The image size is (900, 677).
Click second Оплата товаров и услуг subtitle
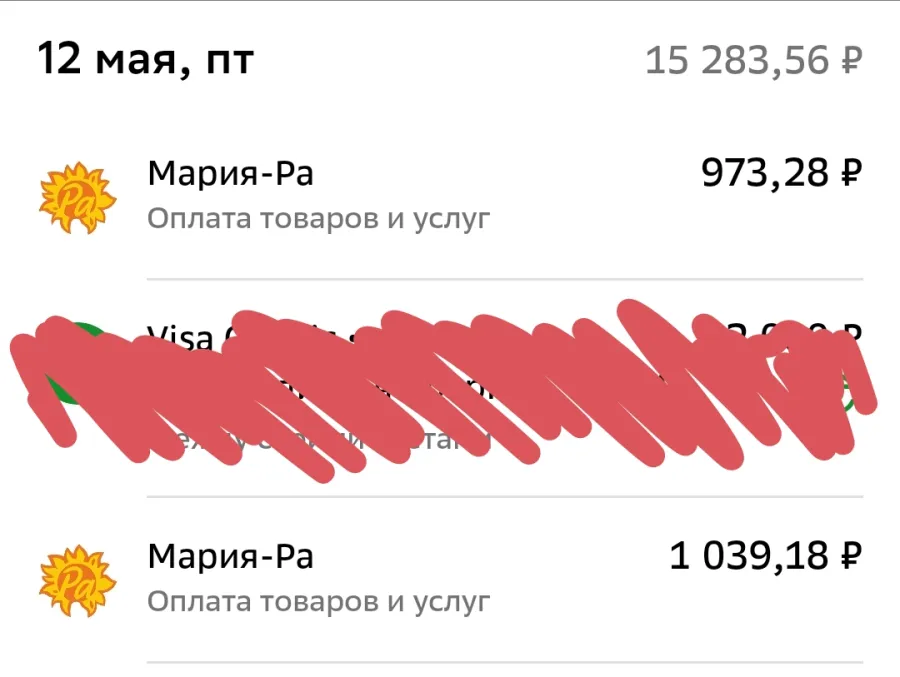pos(319,602)
